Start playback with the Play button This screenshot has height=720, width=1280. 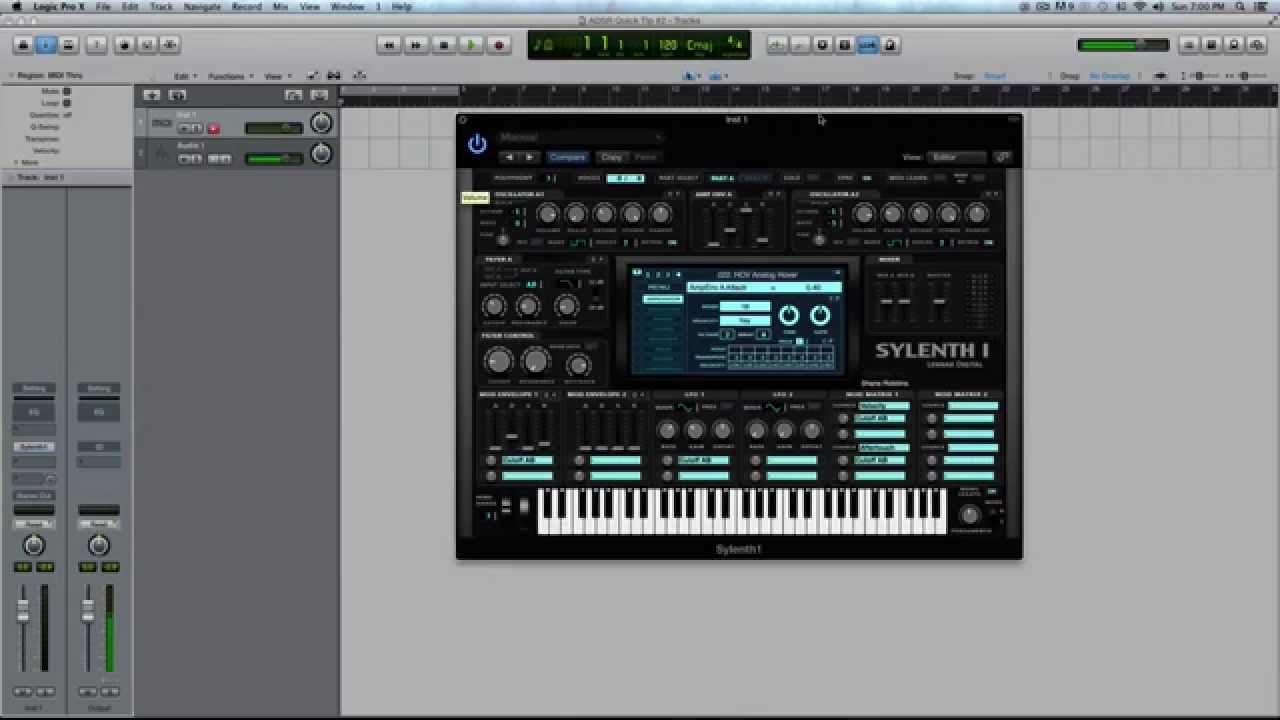pos(470,45)
